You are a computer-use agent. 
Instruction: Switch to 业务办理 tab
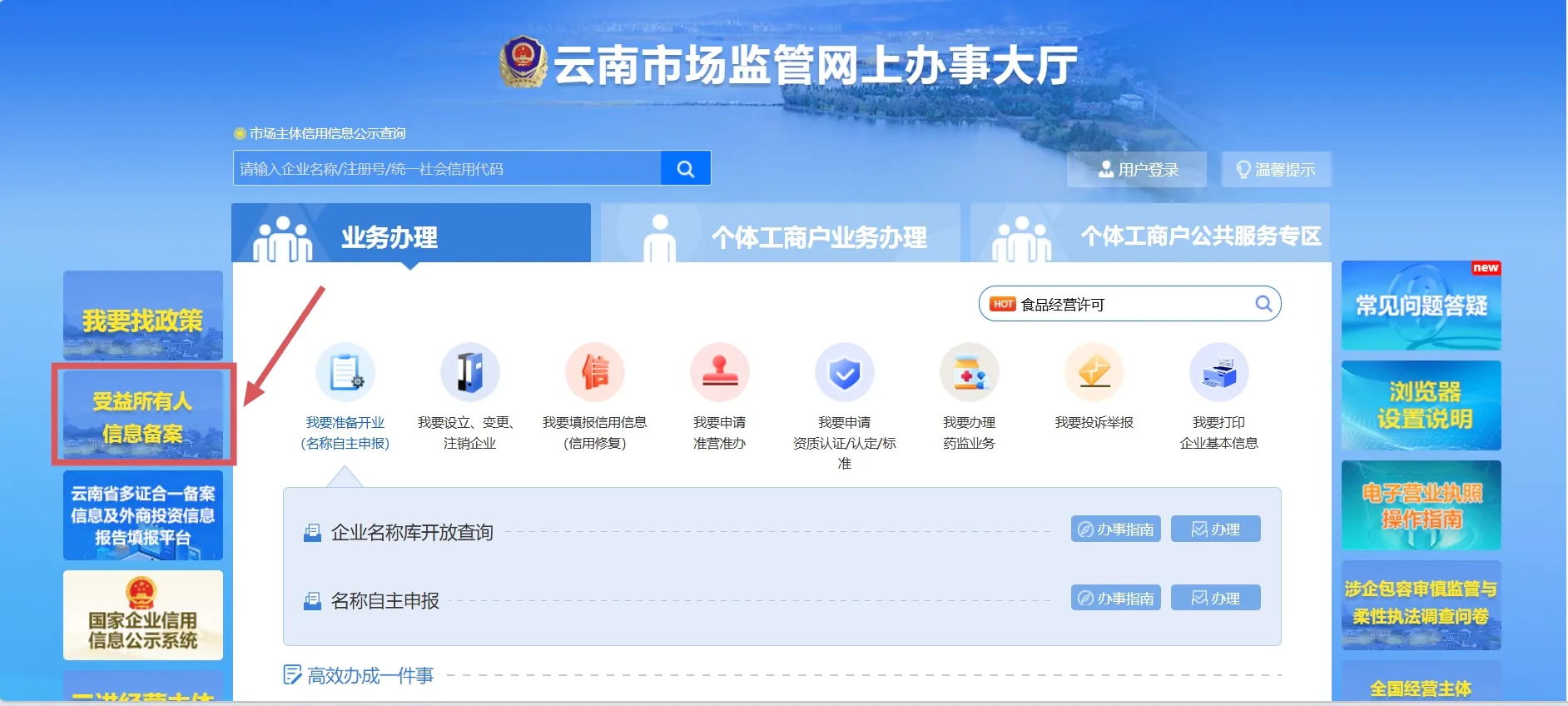tap(411, 234)
